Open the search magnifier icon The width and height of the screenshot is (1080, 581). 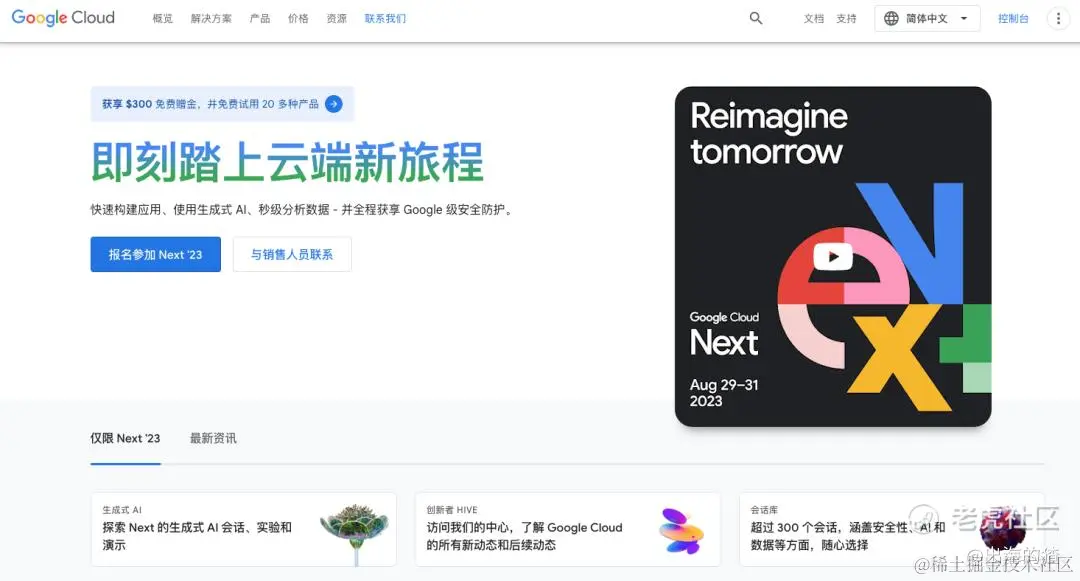tap(756, 19)
